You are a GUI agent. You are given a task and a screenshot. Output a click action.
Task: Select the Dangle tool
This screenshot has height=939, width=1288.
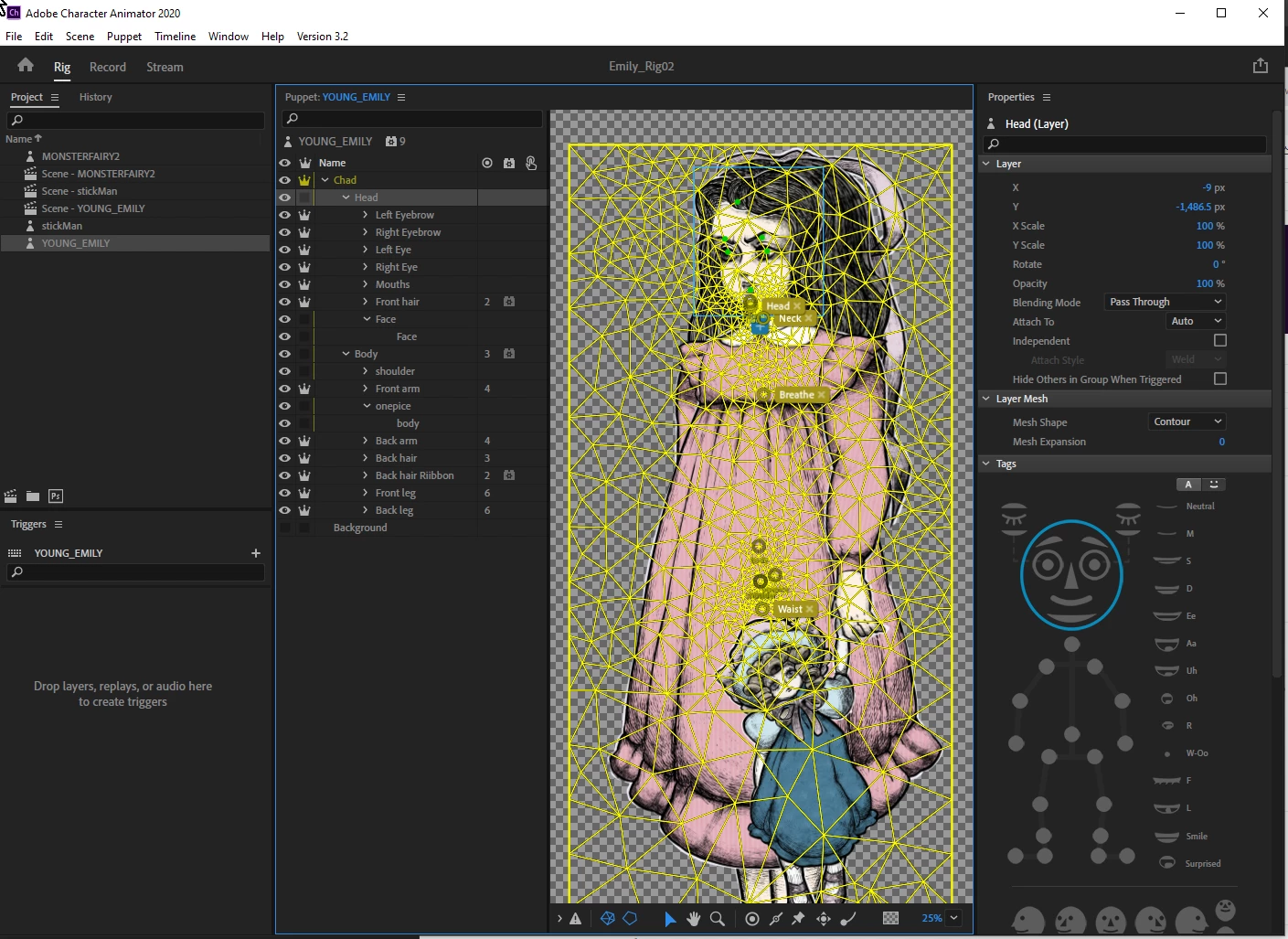tap(848, 919)
